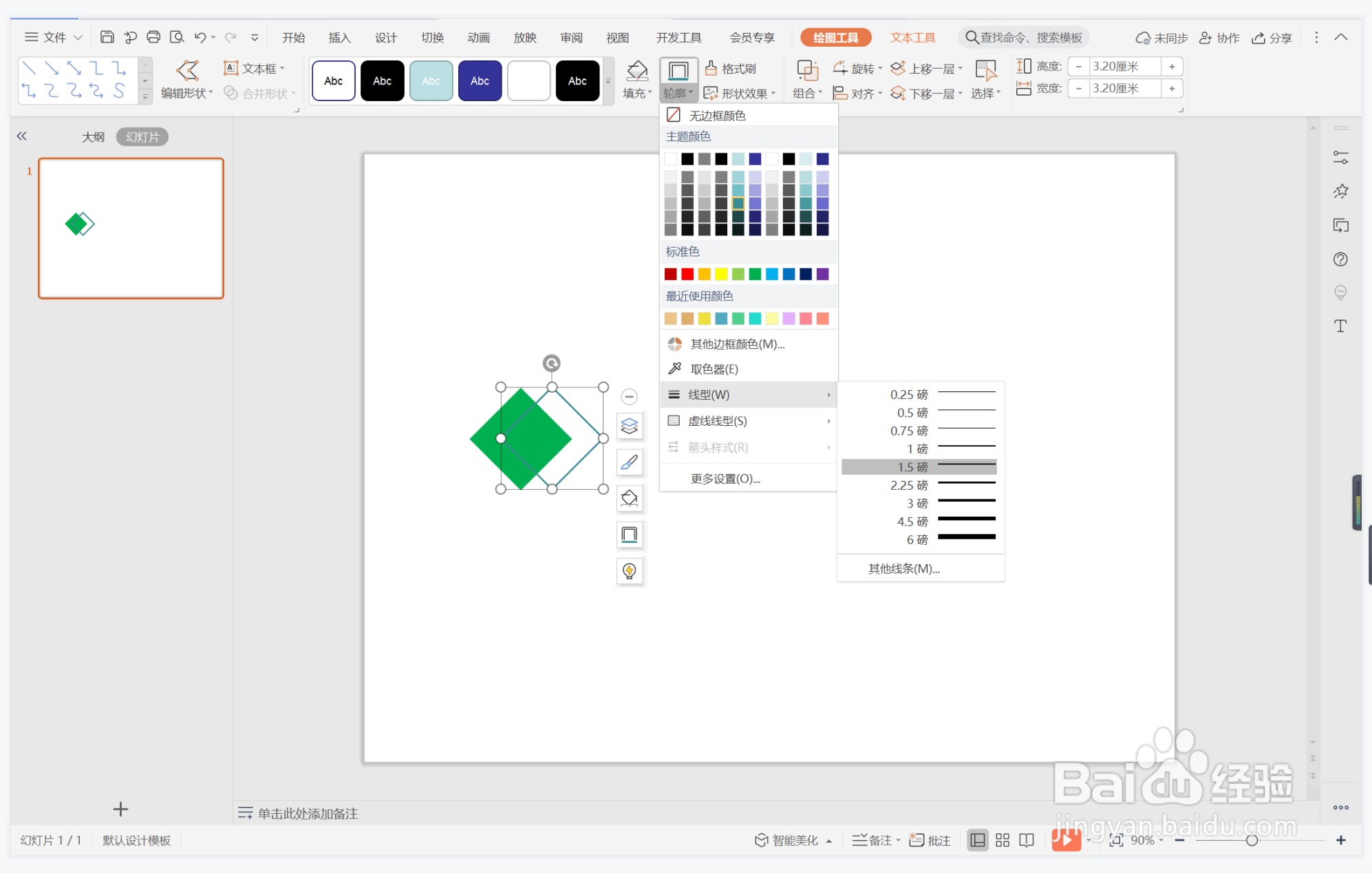
Task: Click the zoom slider handle
Action: pyautogui.click(x=1252, y=840)
